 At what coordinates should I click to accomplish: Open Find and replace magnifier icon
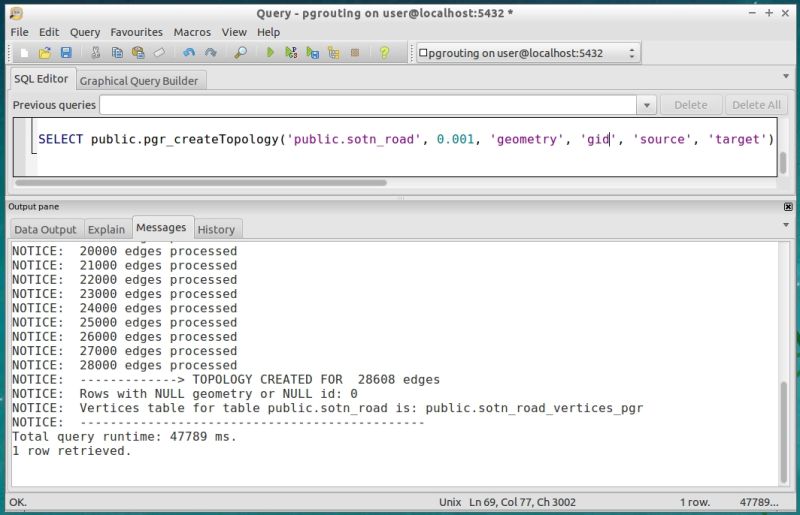(240, 53)
